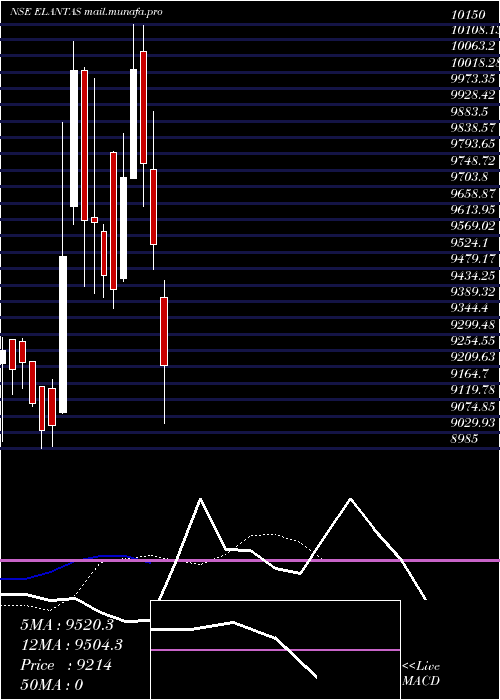Select the 9883.5 price level label

pyautogui.click(x=469, y=111)
